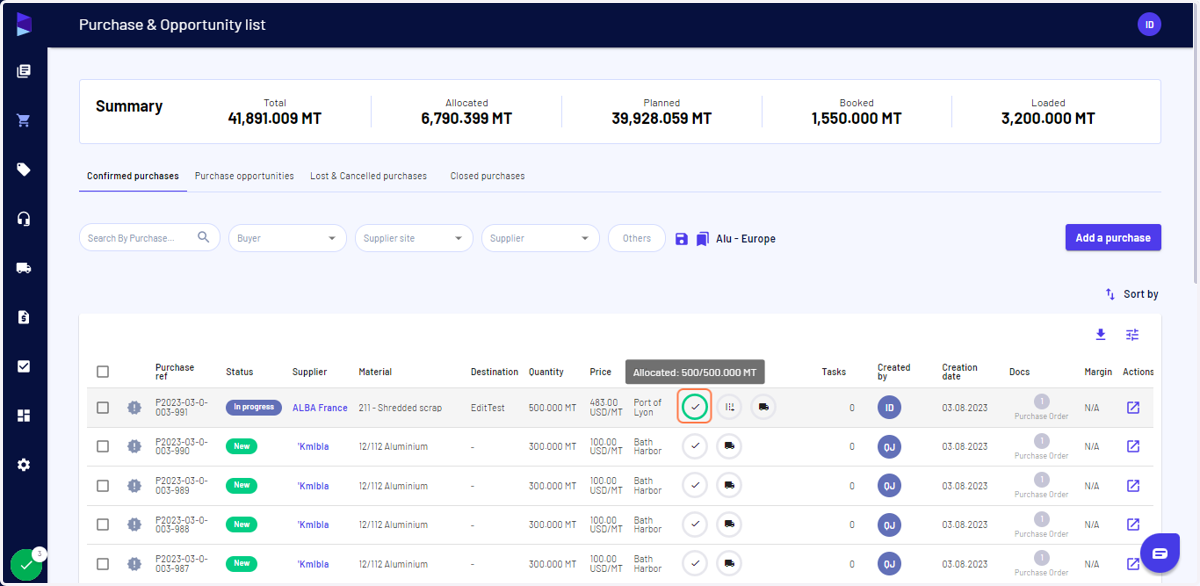
Task: Open the action link for P2023-03-0-003-988
Action: [x=1133, y=524]
